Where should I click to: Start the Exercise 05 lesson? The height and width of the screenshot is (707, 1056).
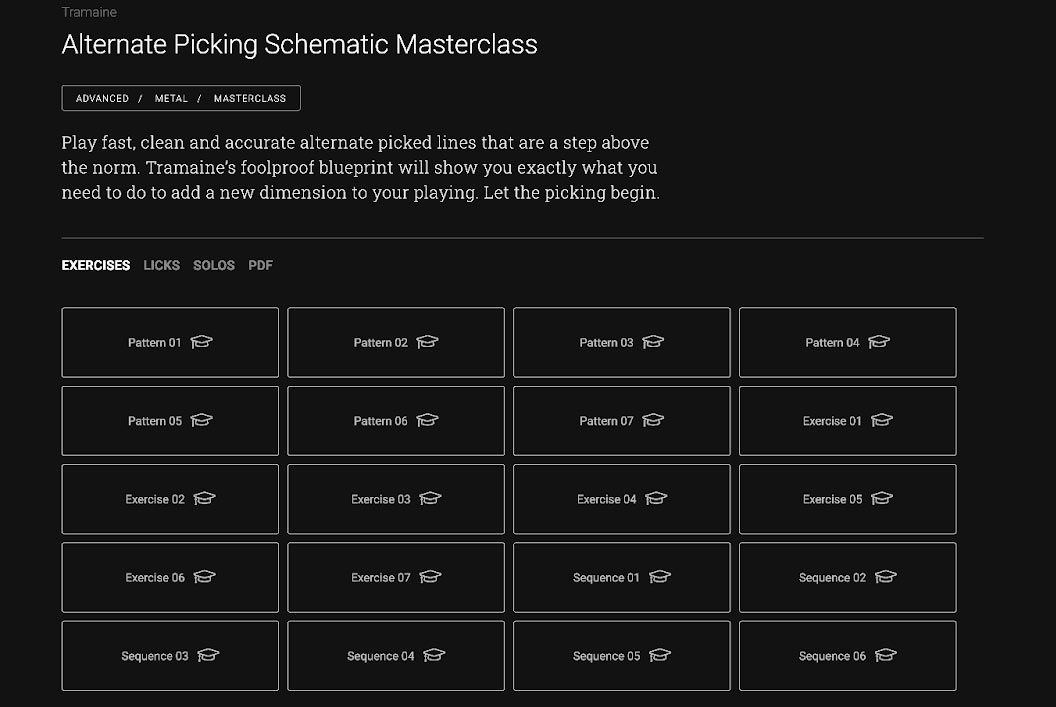(x=847, y=499)
